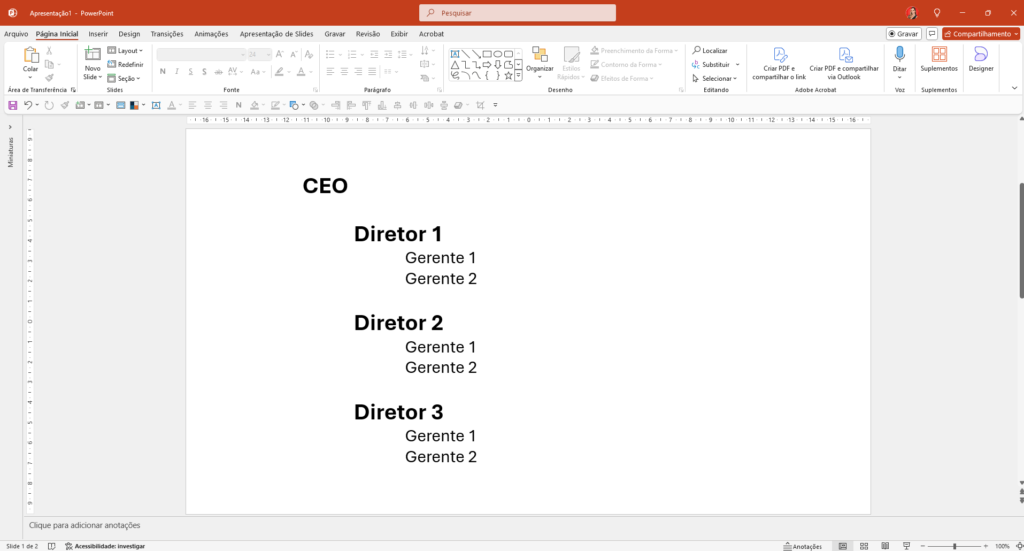The width and height of the screenshot is (1024, 551).
Task: Click Criar PDF e compartilhar o link
Action: [779, 56]
